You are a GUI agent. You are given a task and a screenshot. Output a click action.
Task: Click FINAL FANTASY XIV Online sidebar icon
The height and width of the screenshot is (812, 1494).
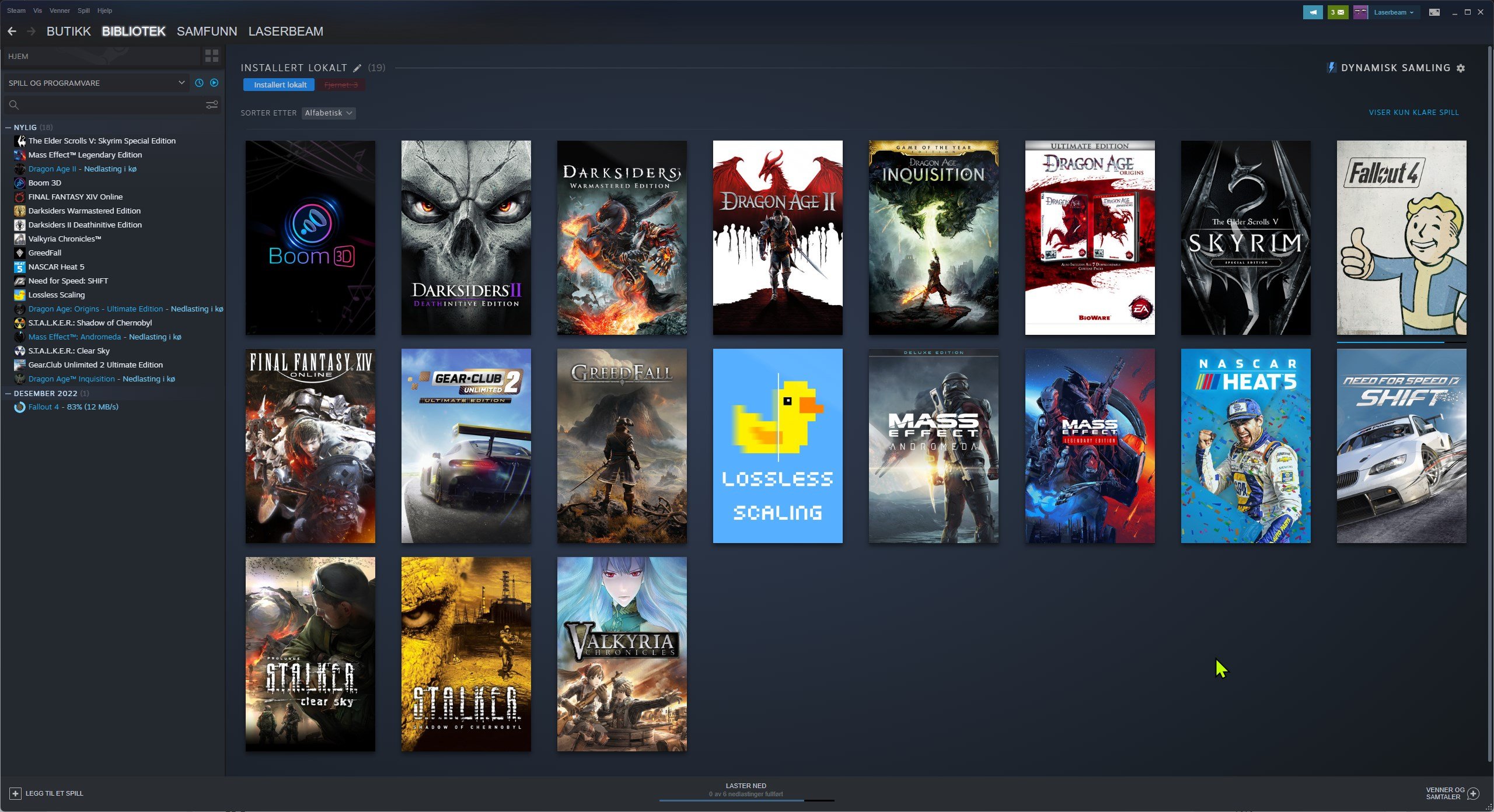click(20, 197)
